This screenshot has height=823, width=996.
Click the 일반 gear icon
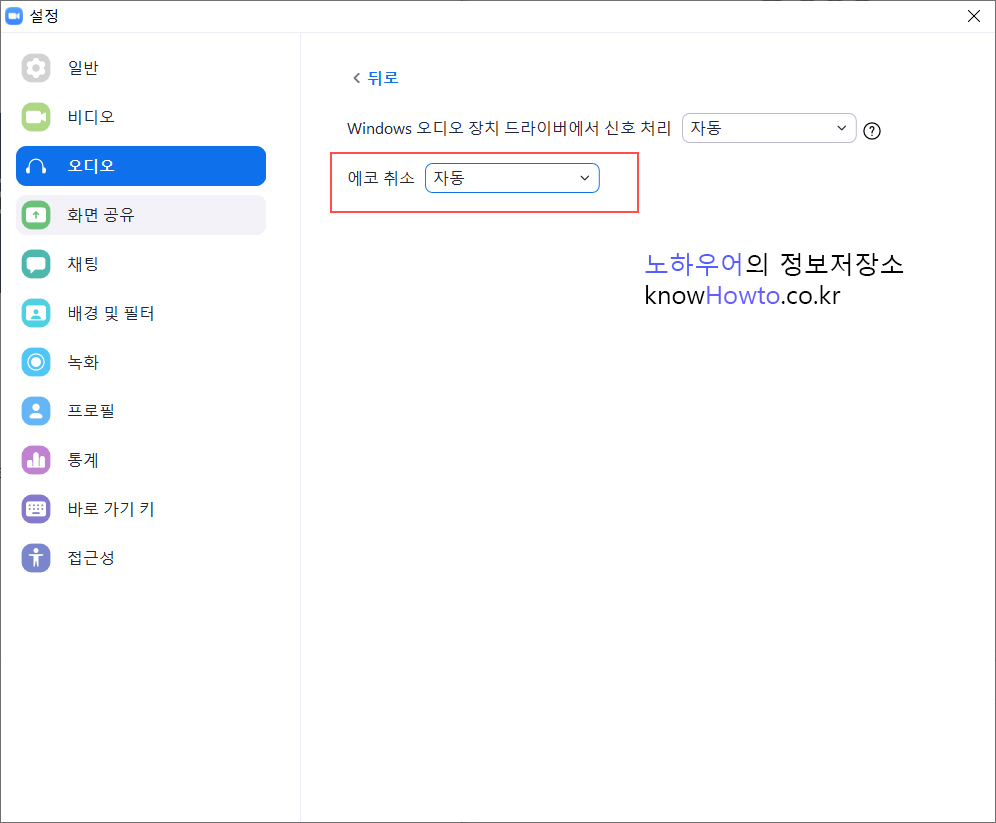pos(36,68)
